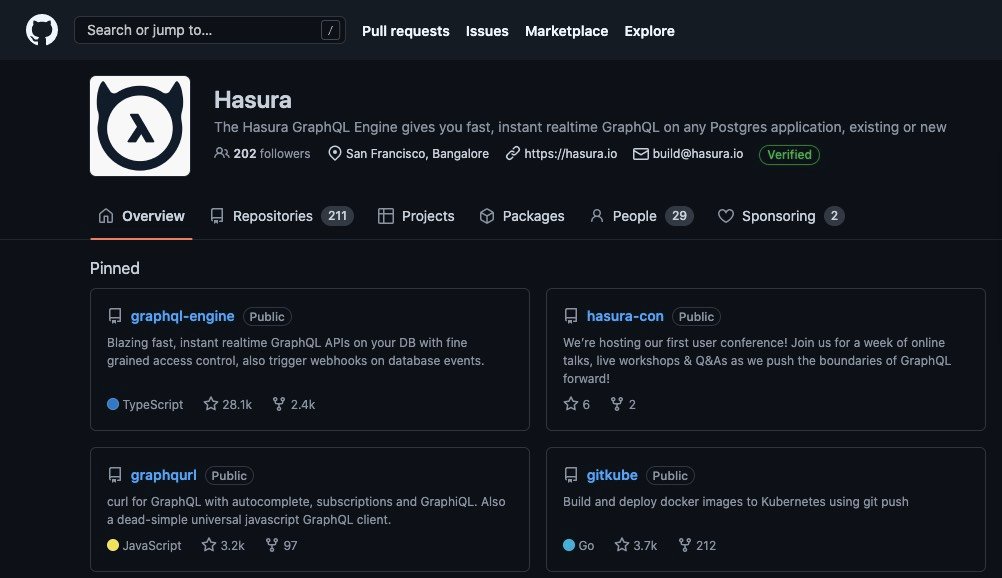Viewport: 1002px width, 578px height.
Task: Click the gitkube forks icon
Action: [685, 545]
